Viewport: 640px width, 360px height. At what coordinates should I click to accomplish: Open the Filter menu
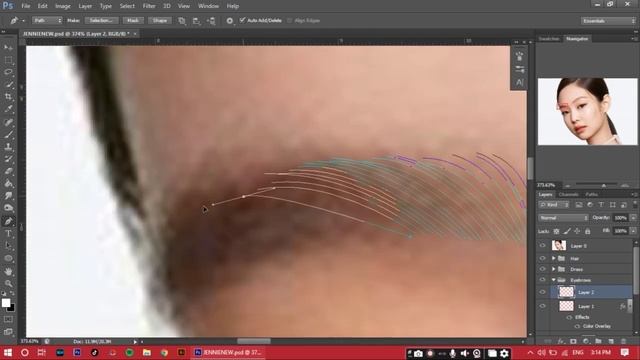[149, 6]
